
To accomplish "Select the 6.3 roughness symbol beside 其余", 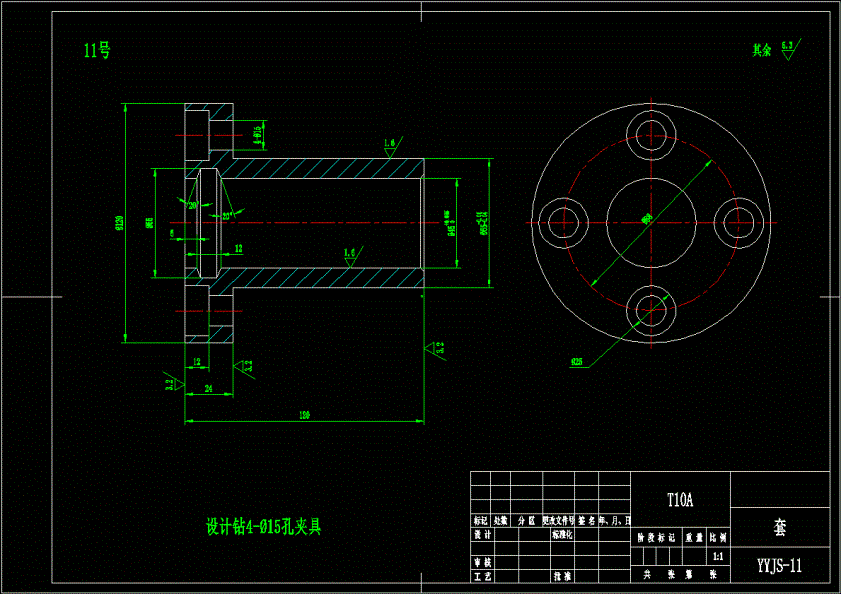I will coord(791,49).
